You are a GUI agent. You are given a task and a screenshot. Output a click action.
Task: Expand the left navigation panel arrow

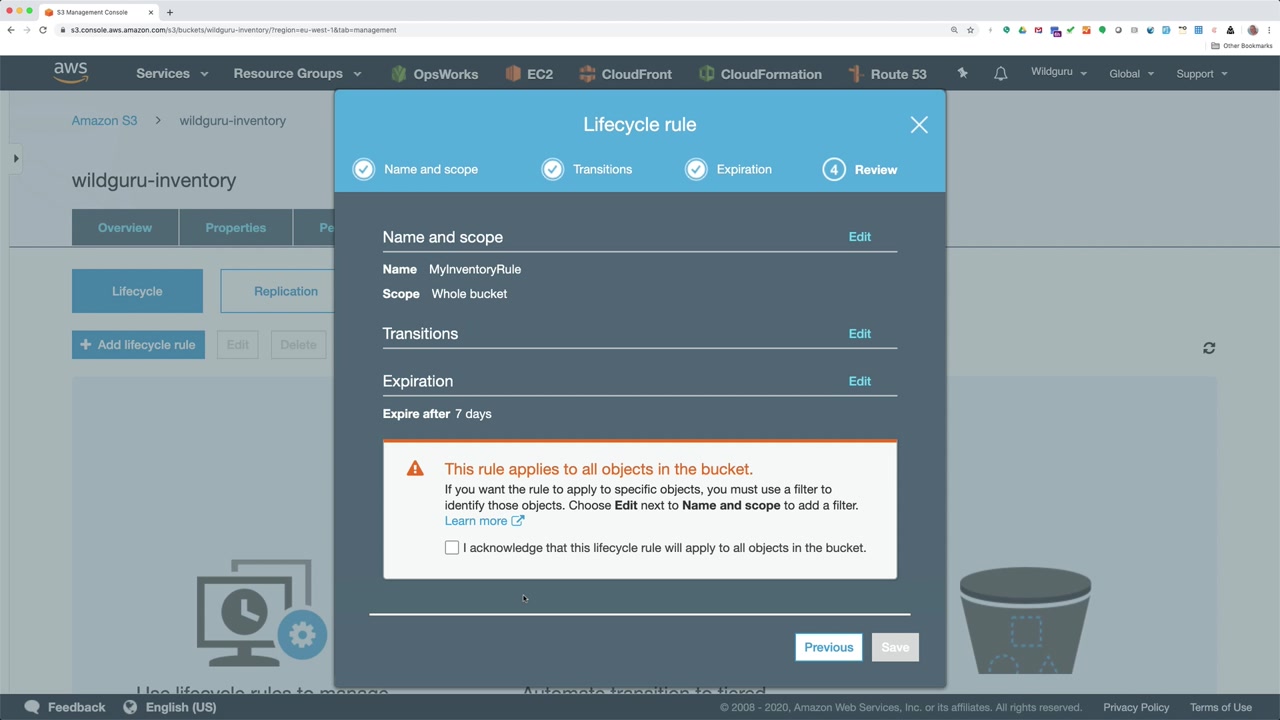(x=16, y=158)
